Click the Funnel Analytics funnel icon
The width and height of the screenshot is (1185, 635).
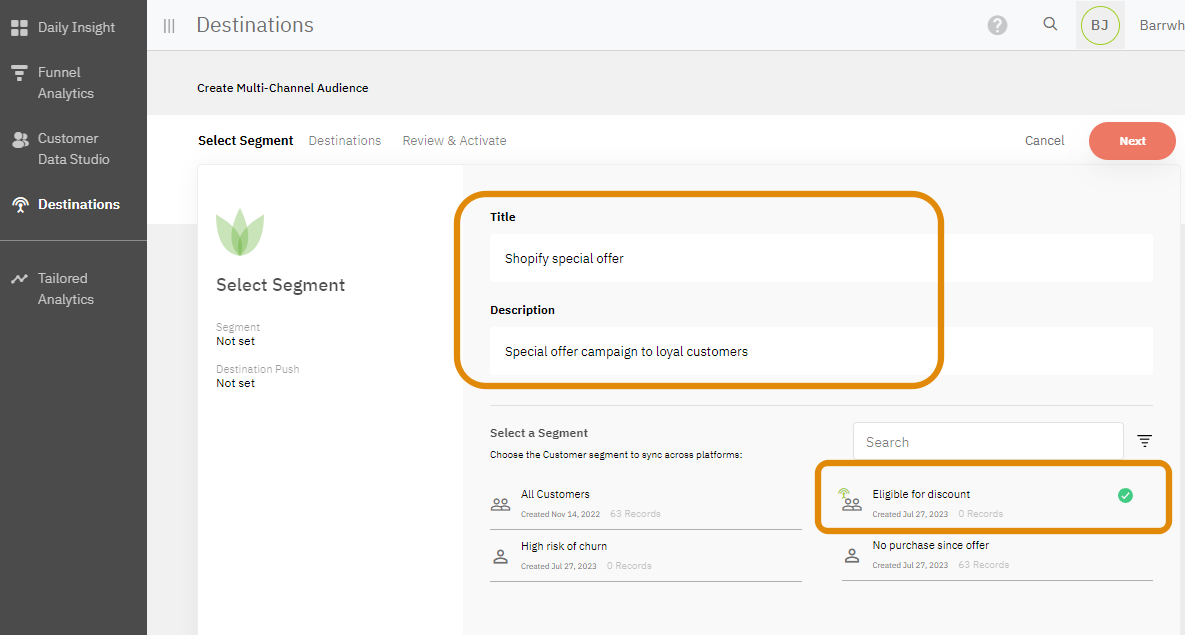[19, 73]
